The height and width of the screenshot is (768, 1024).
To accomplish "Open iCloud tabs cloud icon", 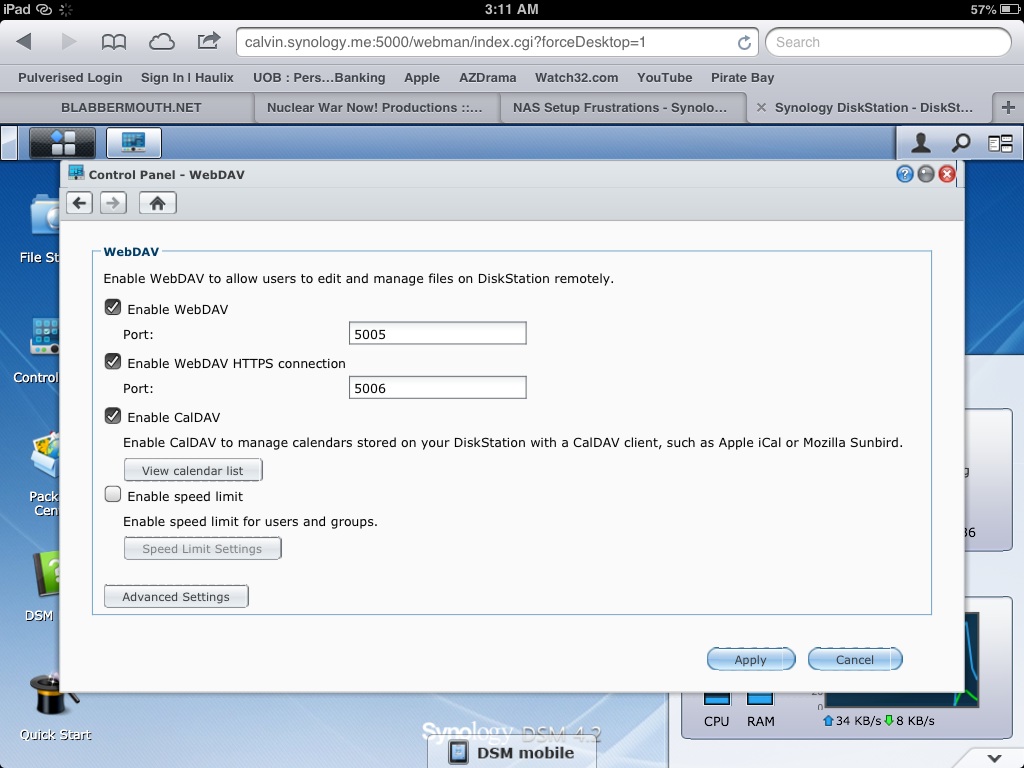I will 161,42.
